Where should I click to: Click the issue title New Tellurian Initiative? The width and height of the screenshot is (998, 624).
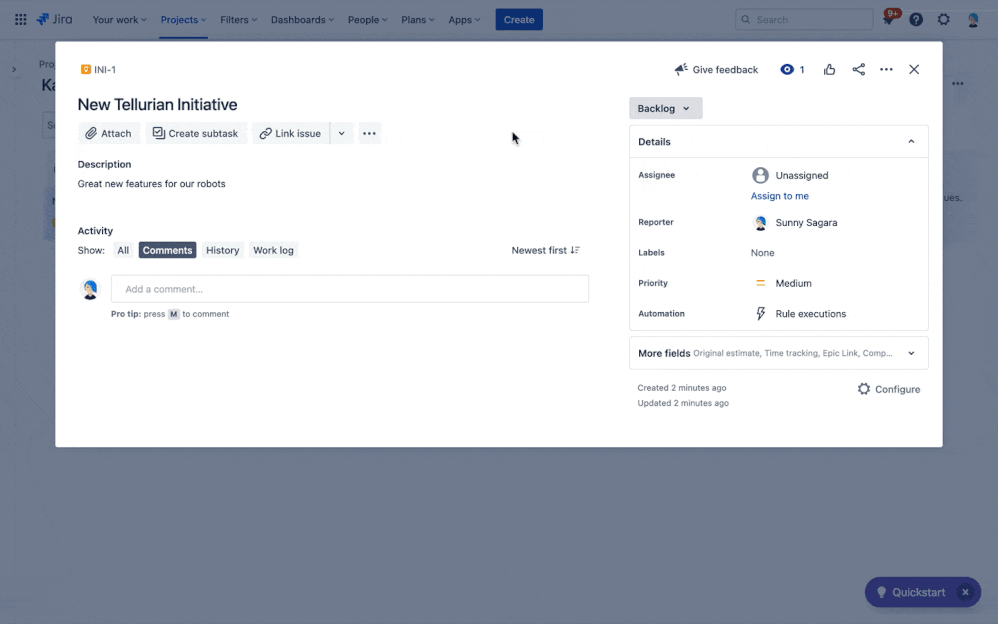(157, 104)
